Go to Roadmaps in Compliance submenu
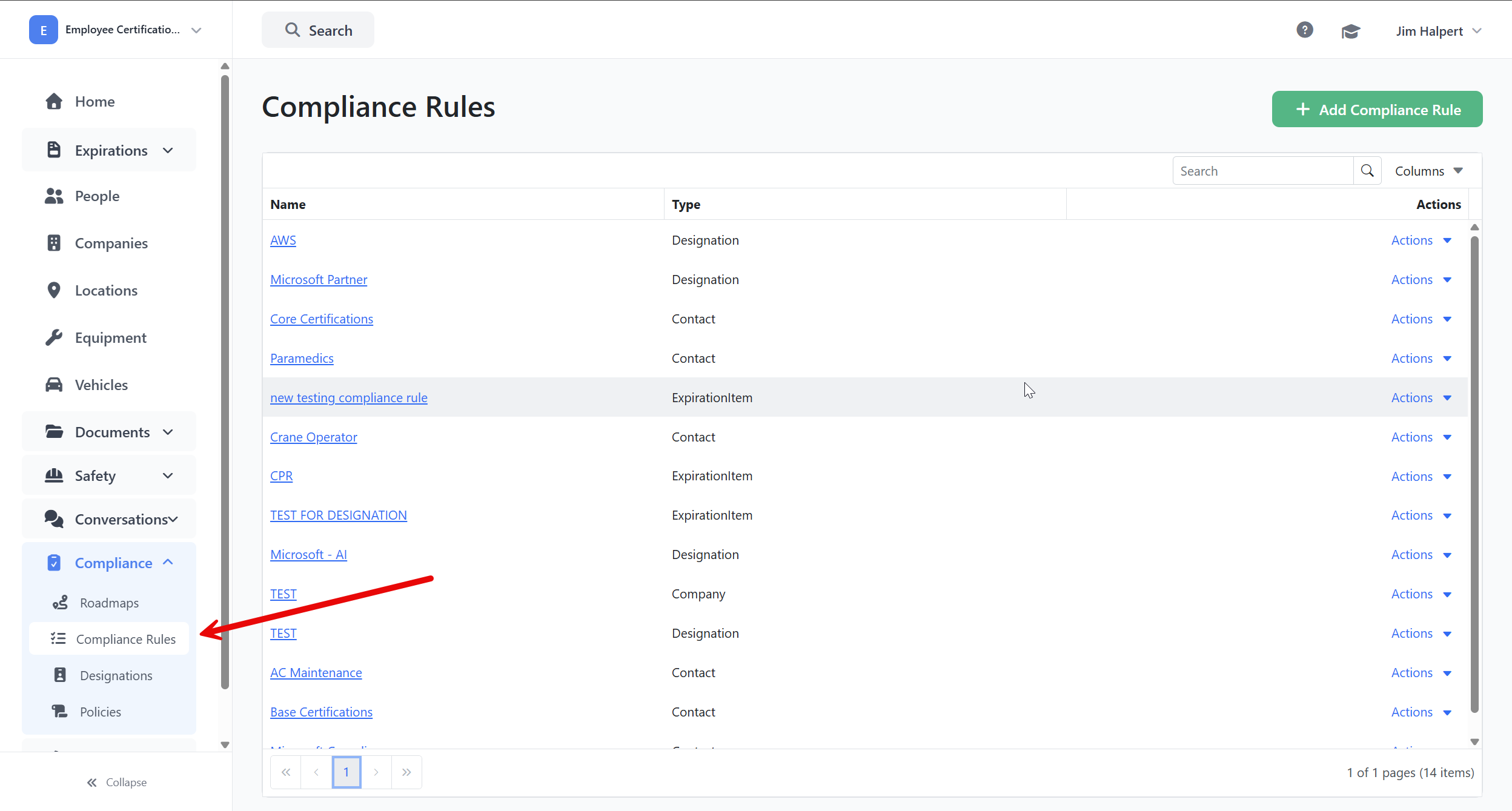This screenshot has width=1512, height=811. pos(109,603)
